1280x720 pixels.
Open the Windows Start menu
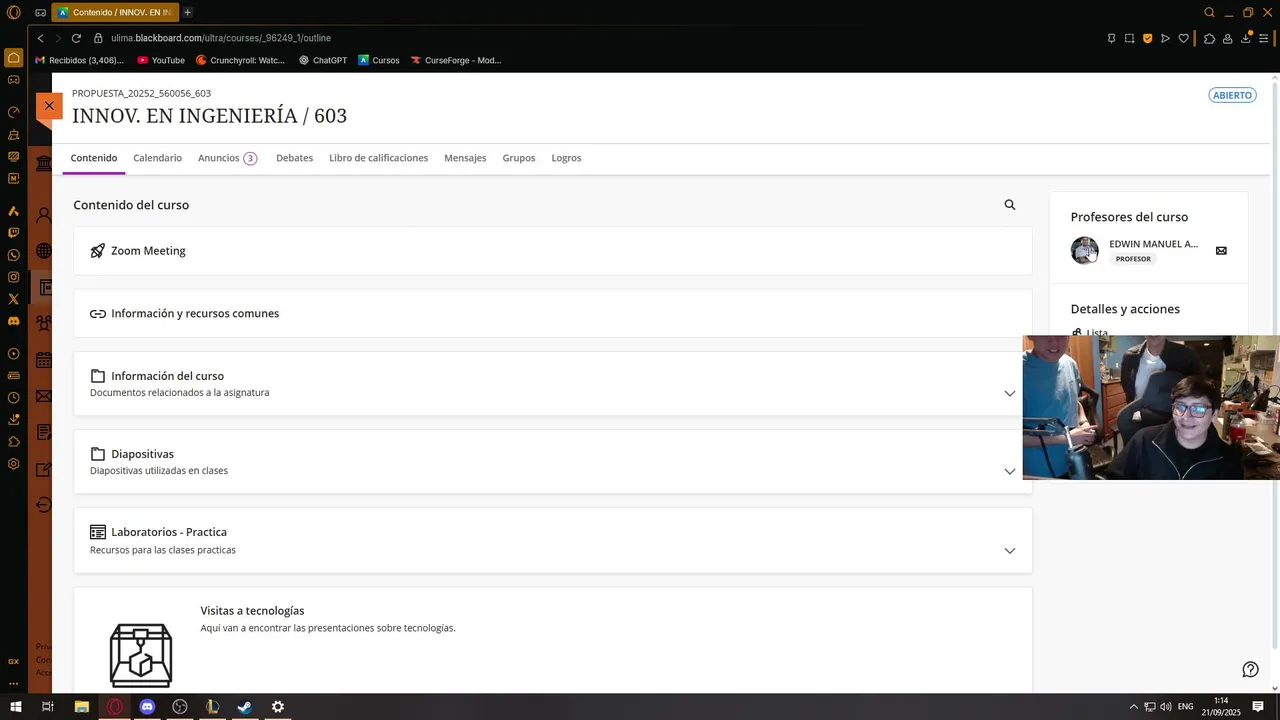pos(15,707)
